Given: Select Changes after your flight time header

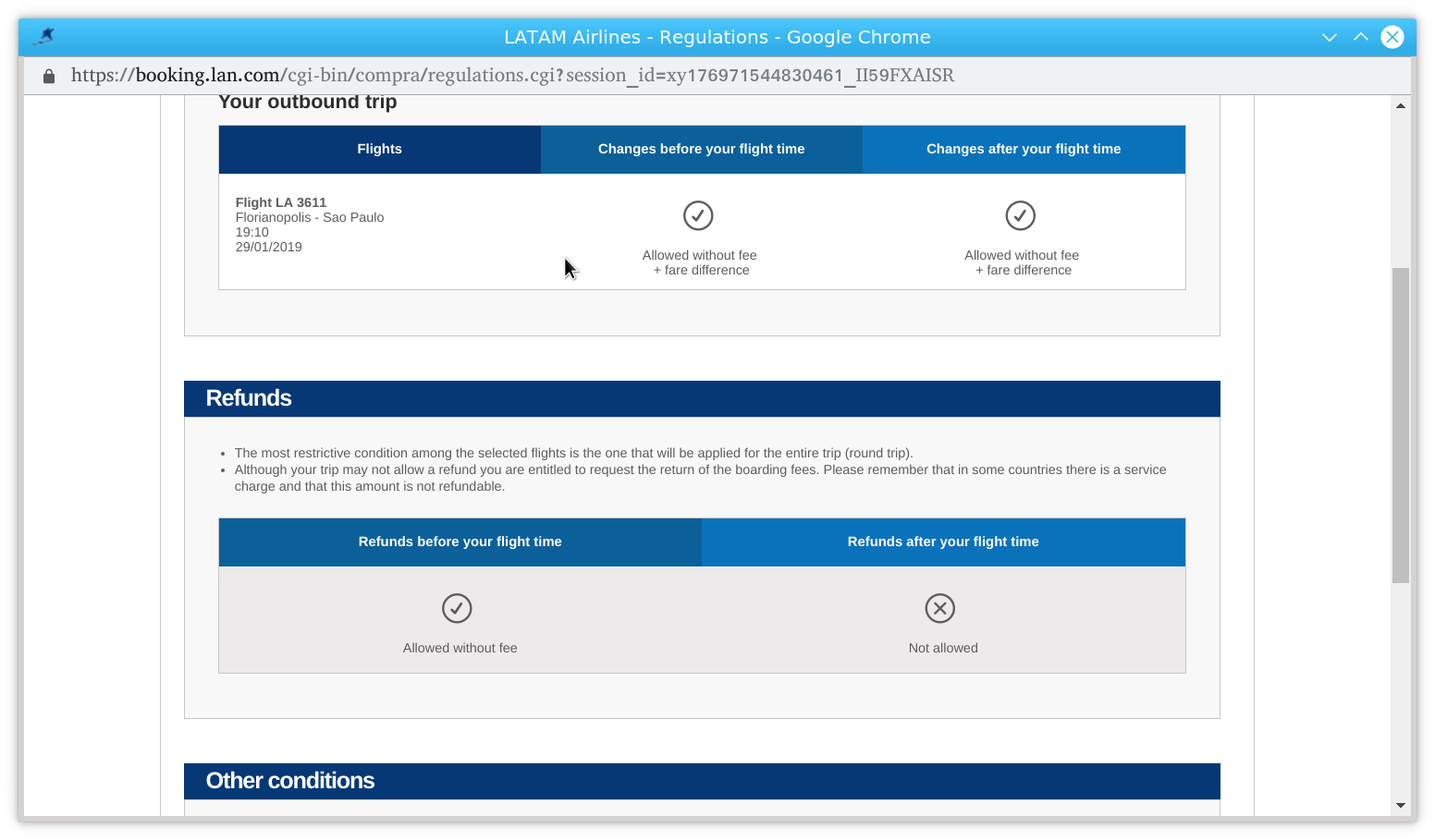Looking at the screenshot, I should (1024, 150).
